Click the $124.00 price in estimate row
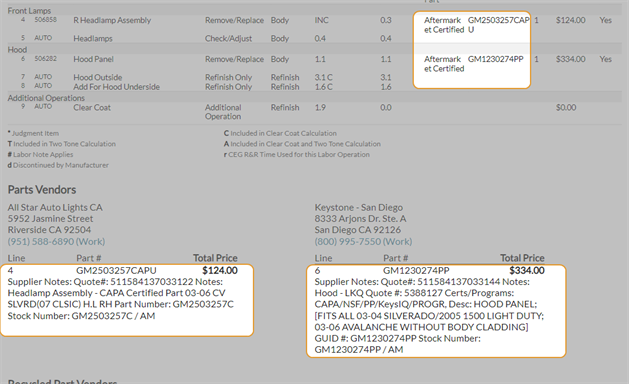Screen dimensions: 629x384 [570, 20]
